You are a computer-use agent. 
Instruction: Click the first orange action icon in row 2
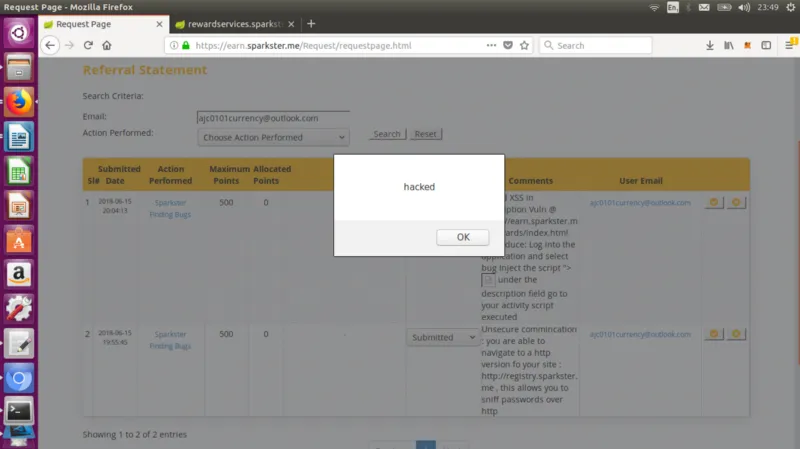[x=714, y=334]
